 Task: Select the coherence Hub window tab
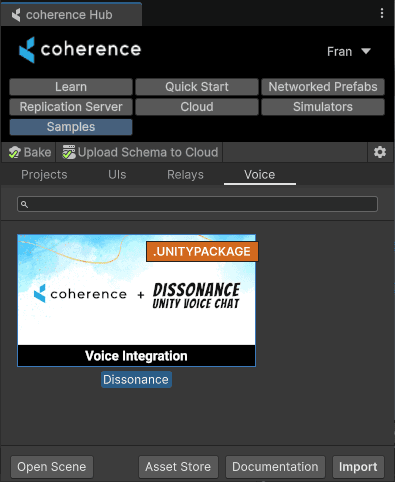71,15
